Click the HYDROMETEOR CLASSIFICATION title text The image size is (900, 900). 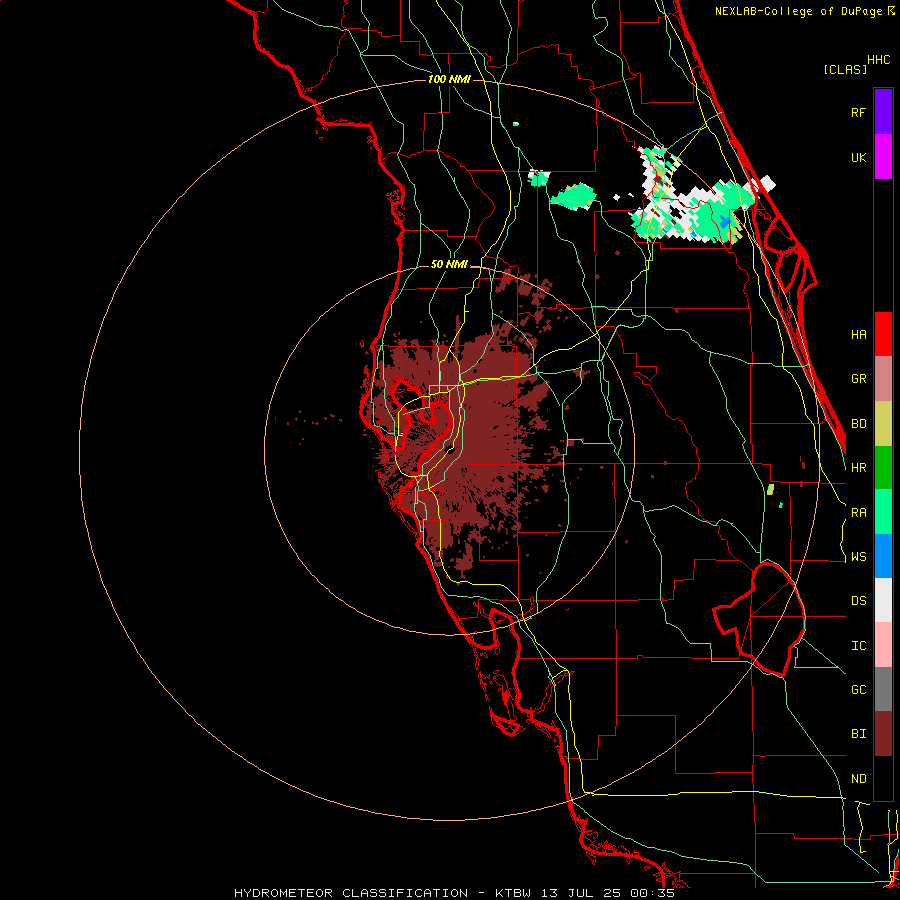(x=351, y=893)
